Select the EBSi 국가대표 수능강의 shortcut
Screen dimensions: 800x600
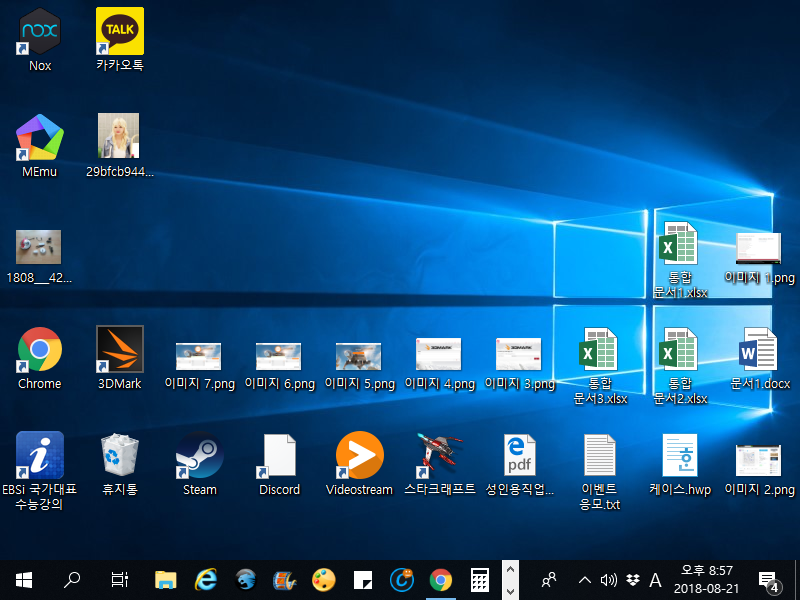(40, 470)
